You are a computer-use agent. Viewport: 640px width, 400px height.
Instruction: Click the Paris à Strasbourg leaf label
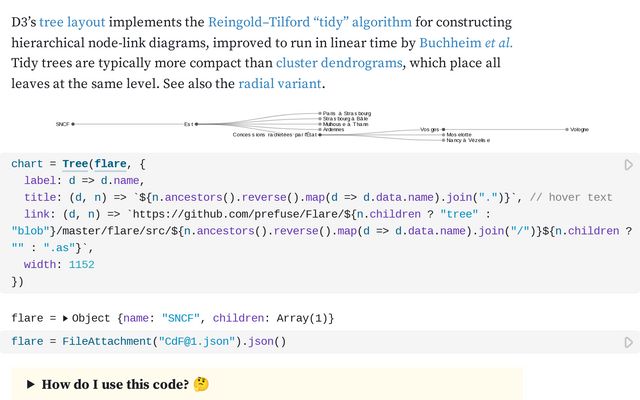tap(347, 113)
